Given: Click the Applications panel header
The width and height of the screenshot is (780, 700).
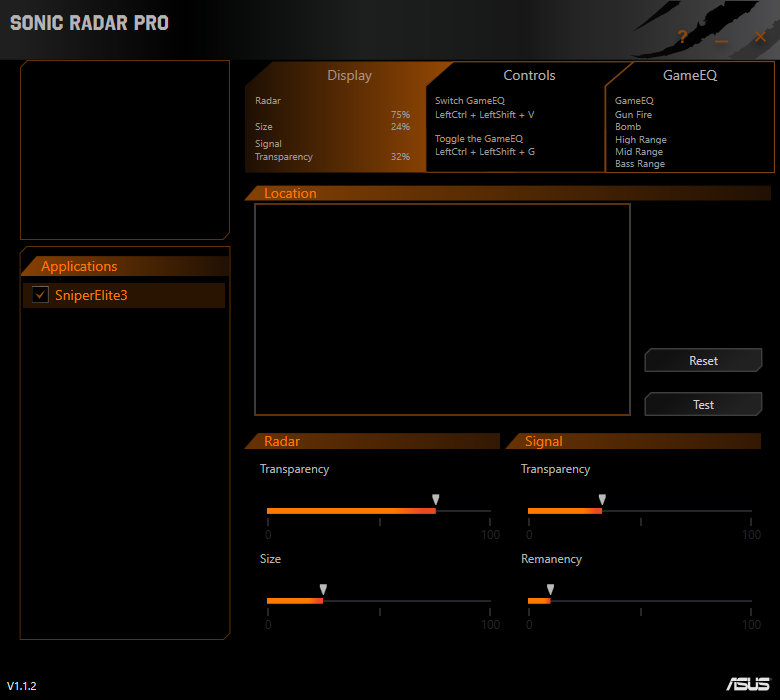Looking at the screenshot, I should click(x=79, y=266).
